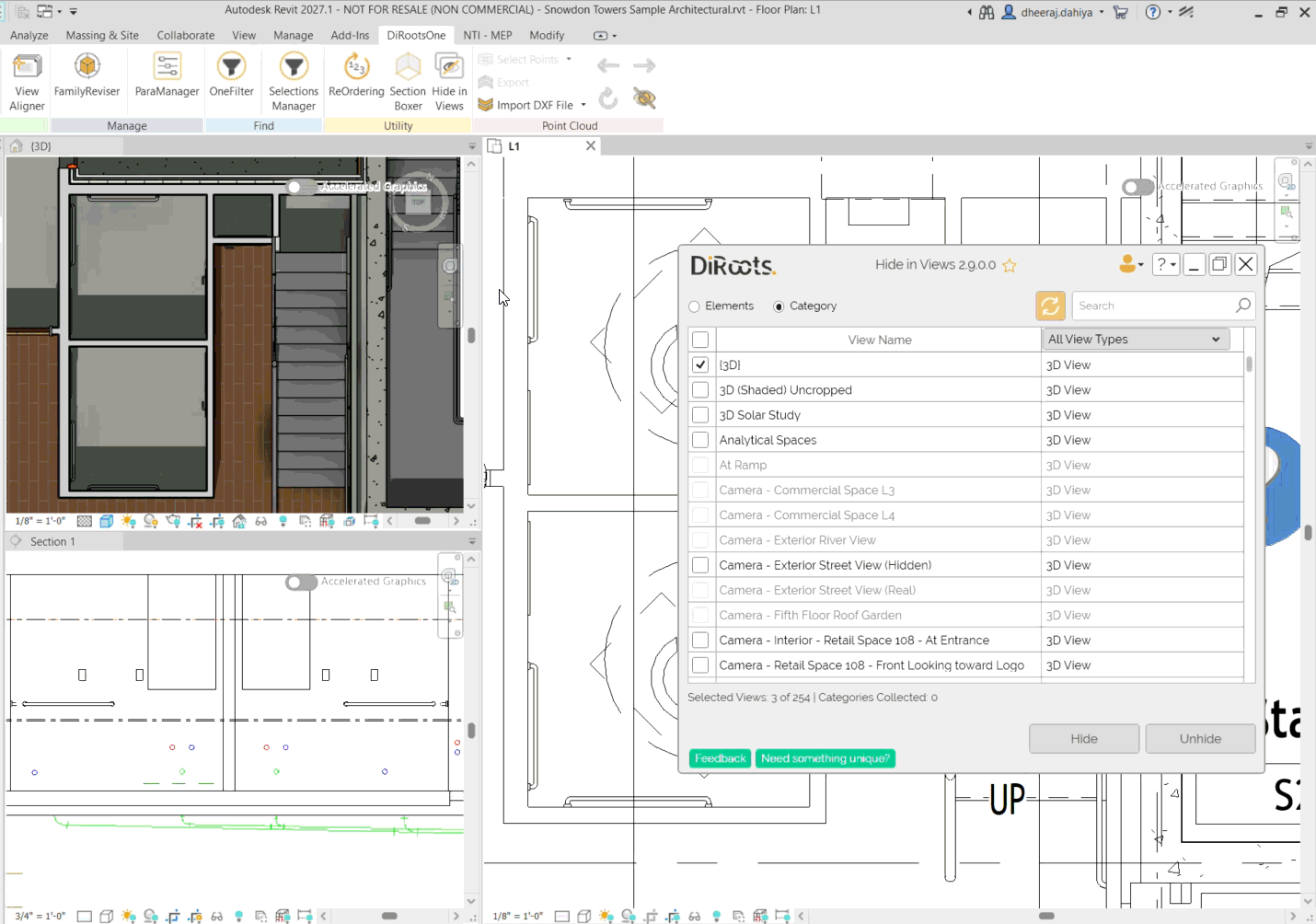Open the Section 1 view scale 3/4" = 1'-0" selector
This screenshot has width=1316, height=924.
click(40, 916)
